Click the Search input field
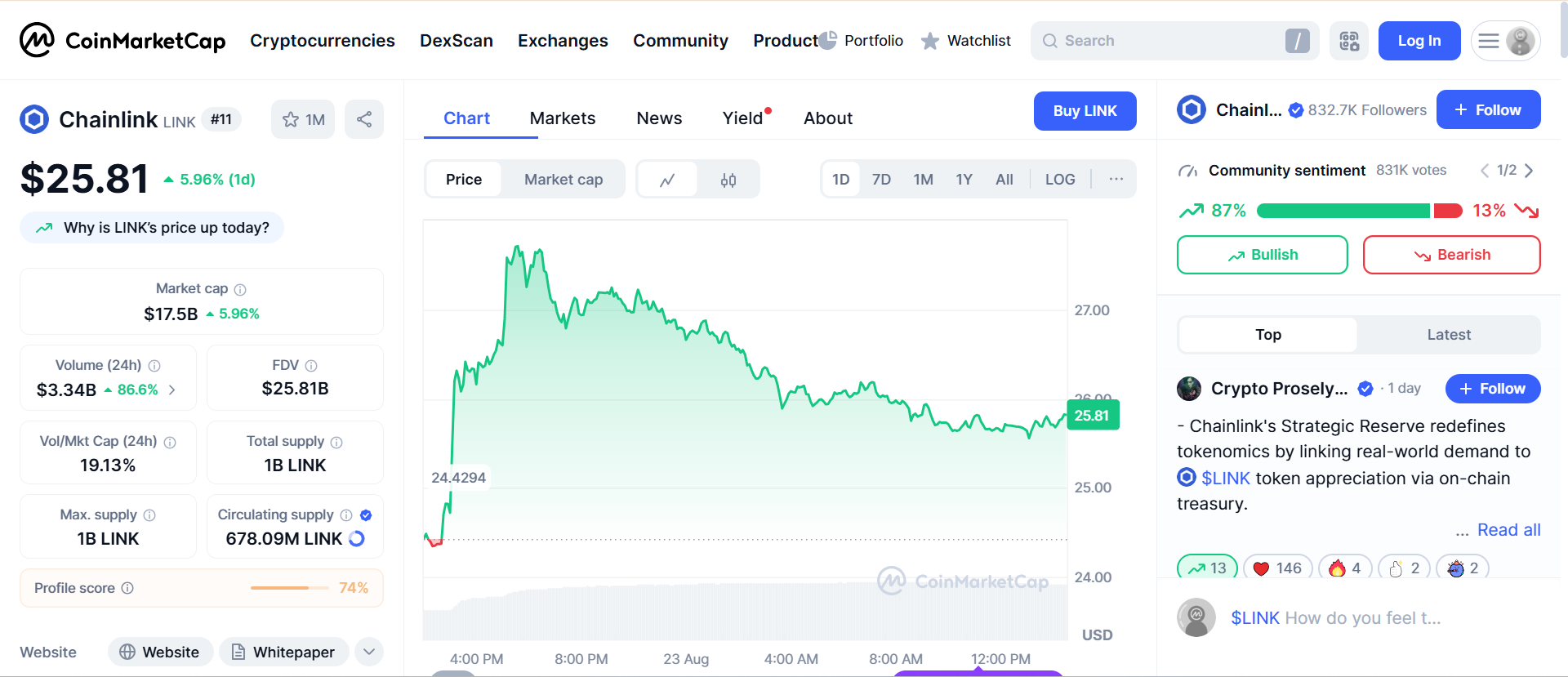 point(1168,41)
